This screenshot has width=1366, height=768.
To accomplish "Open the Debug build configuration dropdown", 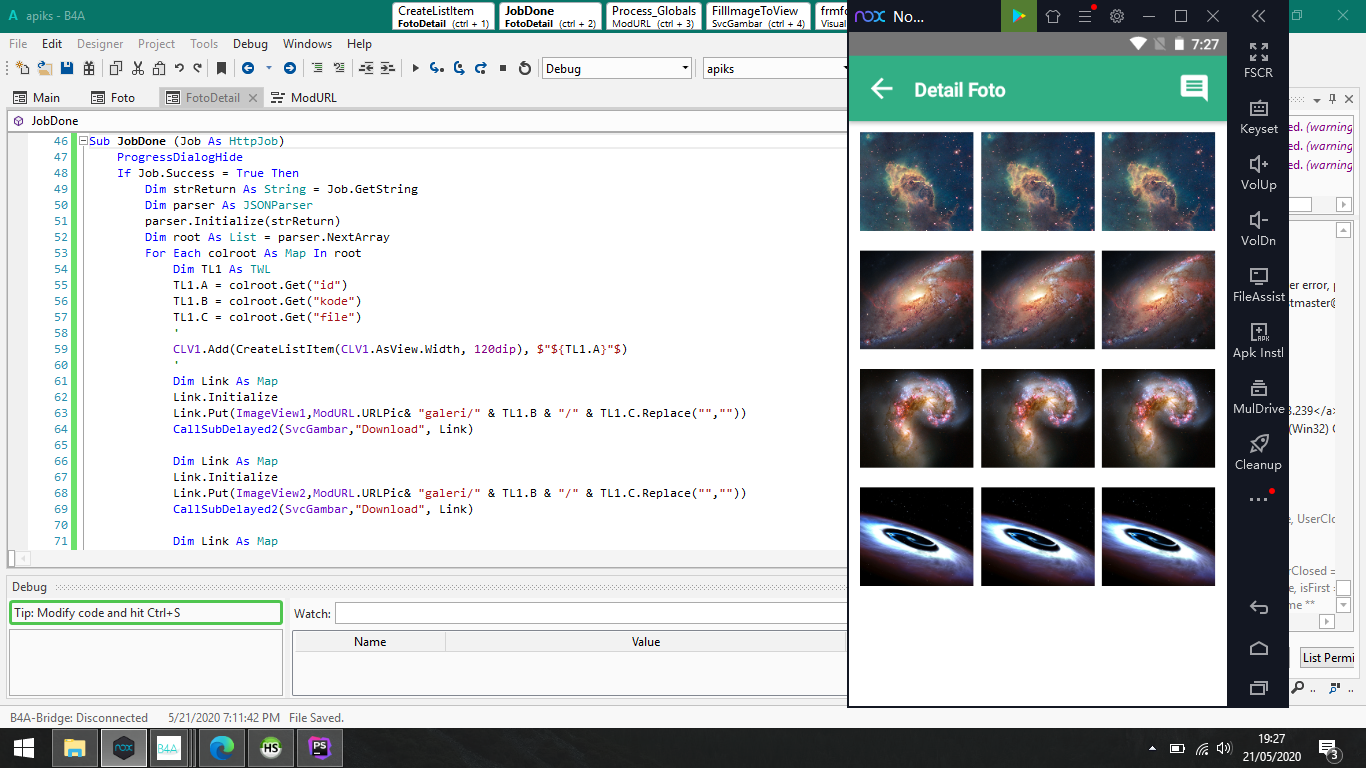I will [x=685, y=68].
